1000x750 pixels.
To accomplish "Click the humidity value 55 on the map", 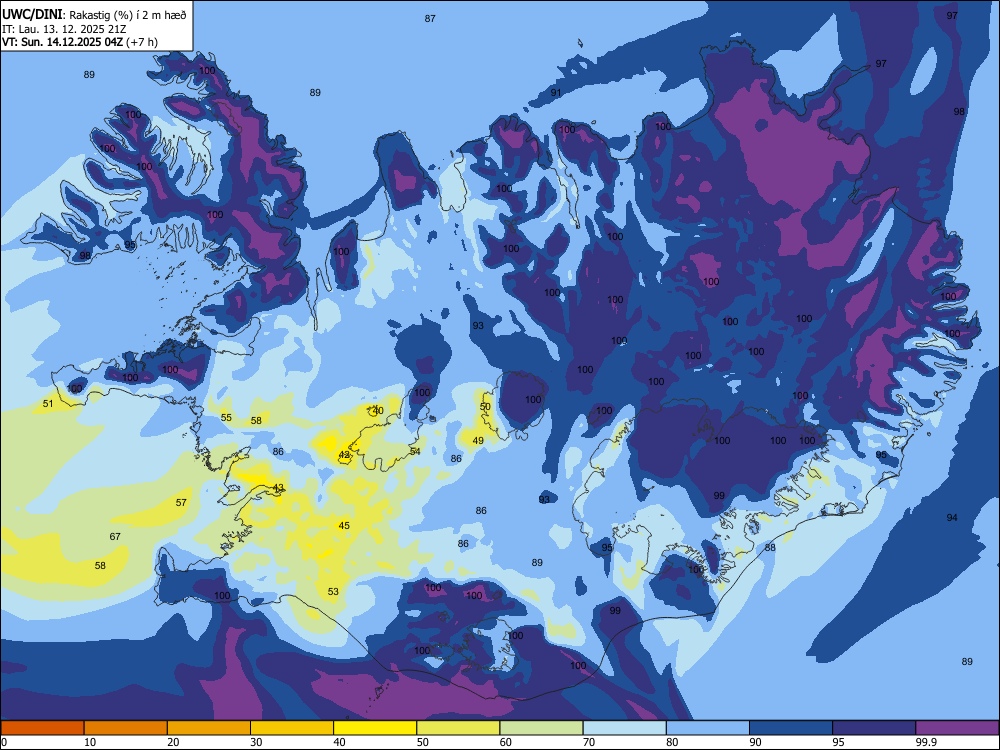I will click(x=226, y=418).
